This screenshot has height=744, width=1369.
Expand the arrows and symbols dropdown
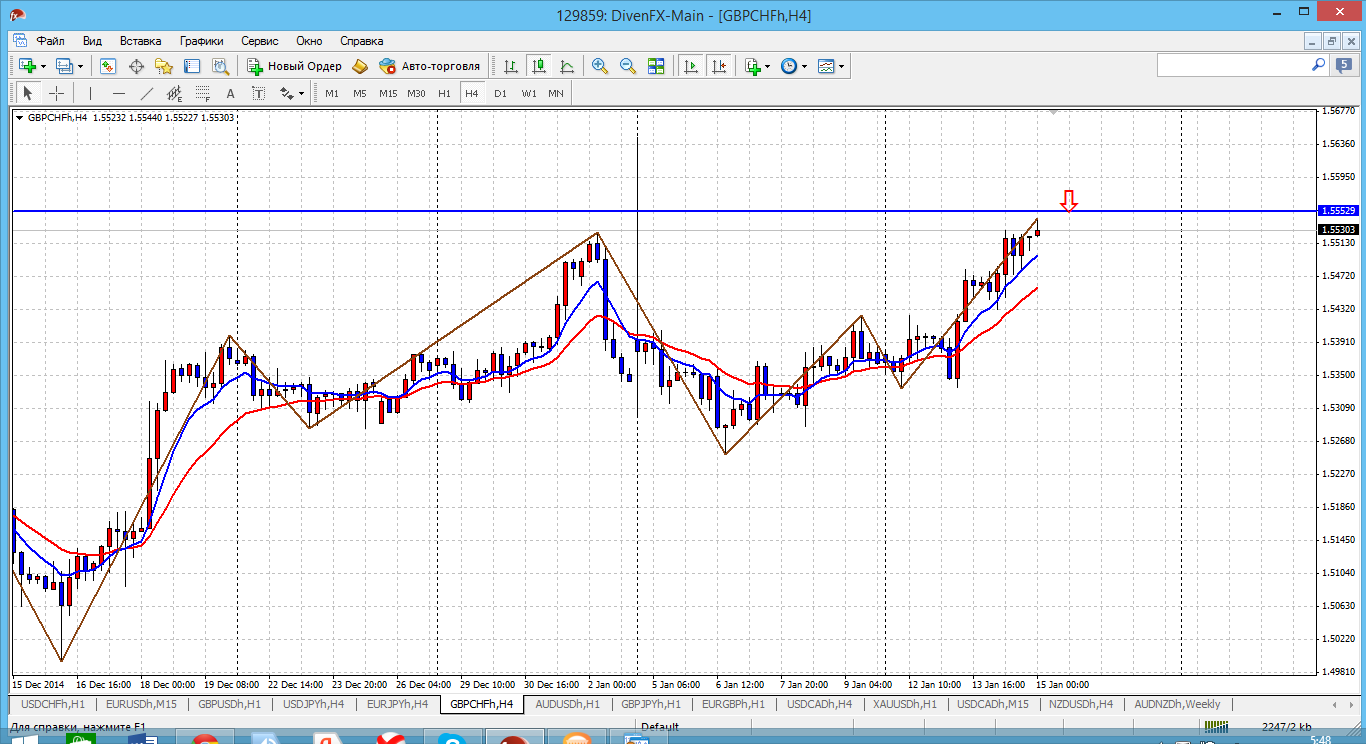(301, 93)
